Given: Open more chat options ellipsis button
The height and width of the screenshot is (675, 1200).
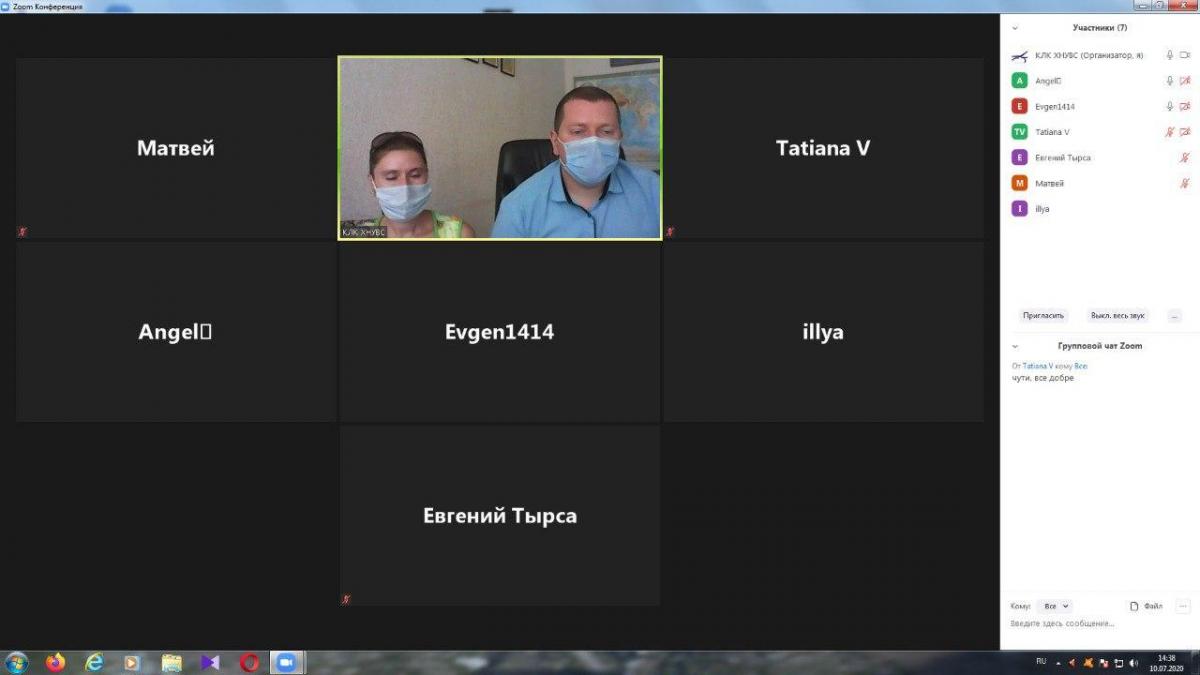Looking at the screenshot, I should (x=1183, y=606).
